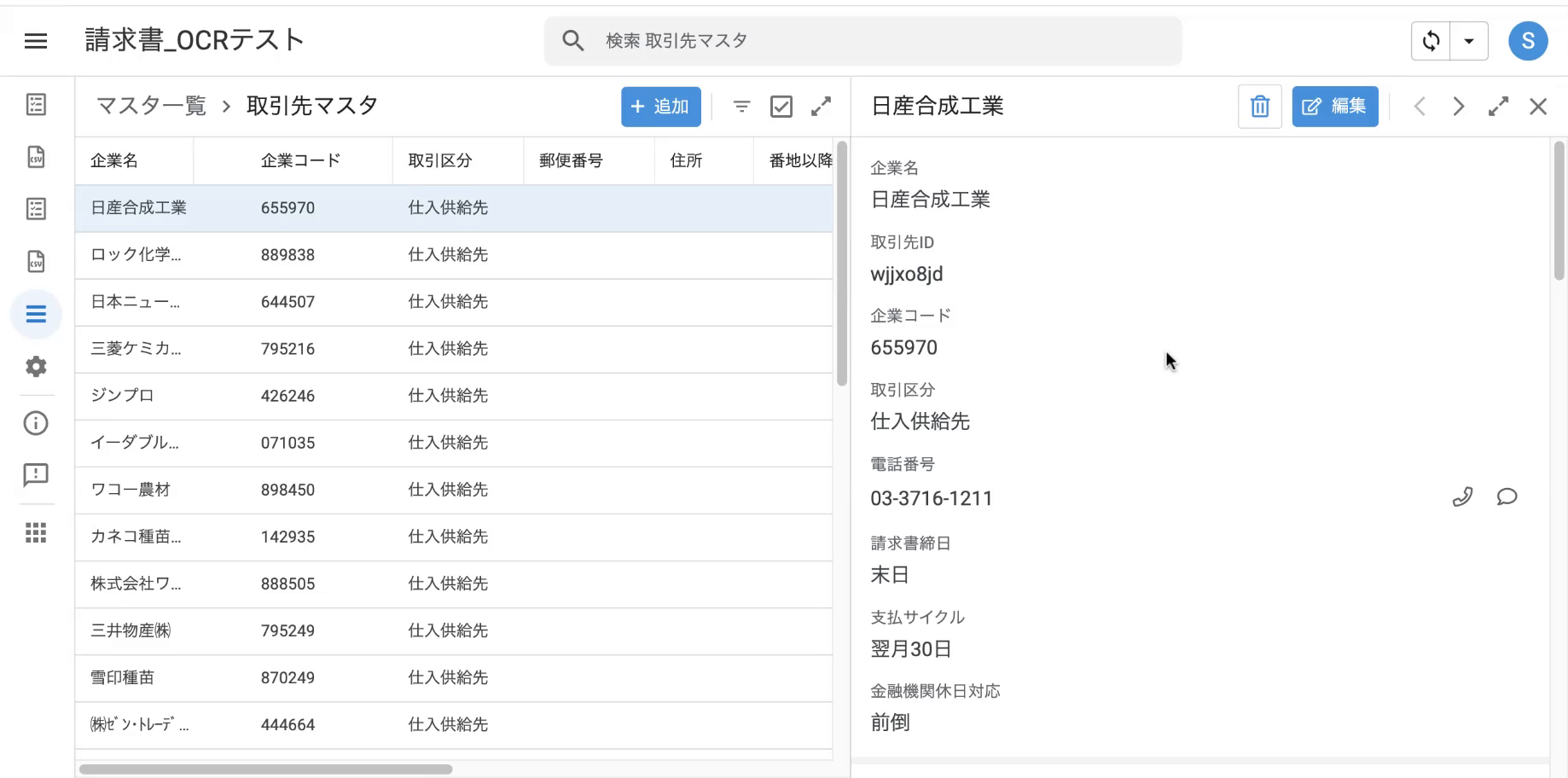Viewport: 1568px width, 778px height.
Task: Open the settings gear in sidebar
Action: coord(36,367)
